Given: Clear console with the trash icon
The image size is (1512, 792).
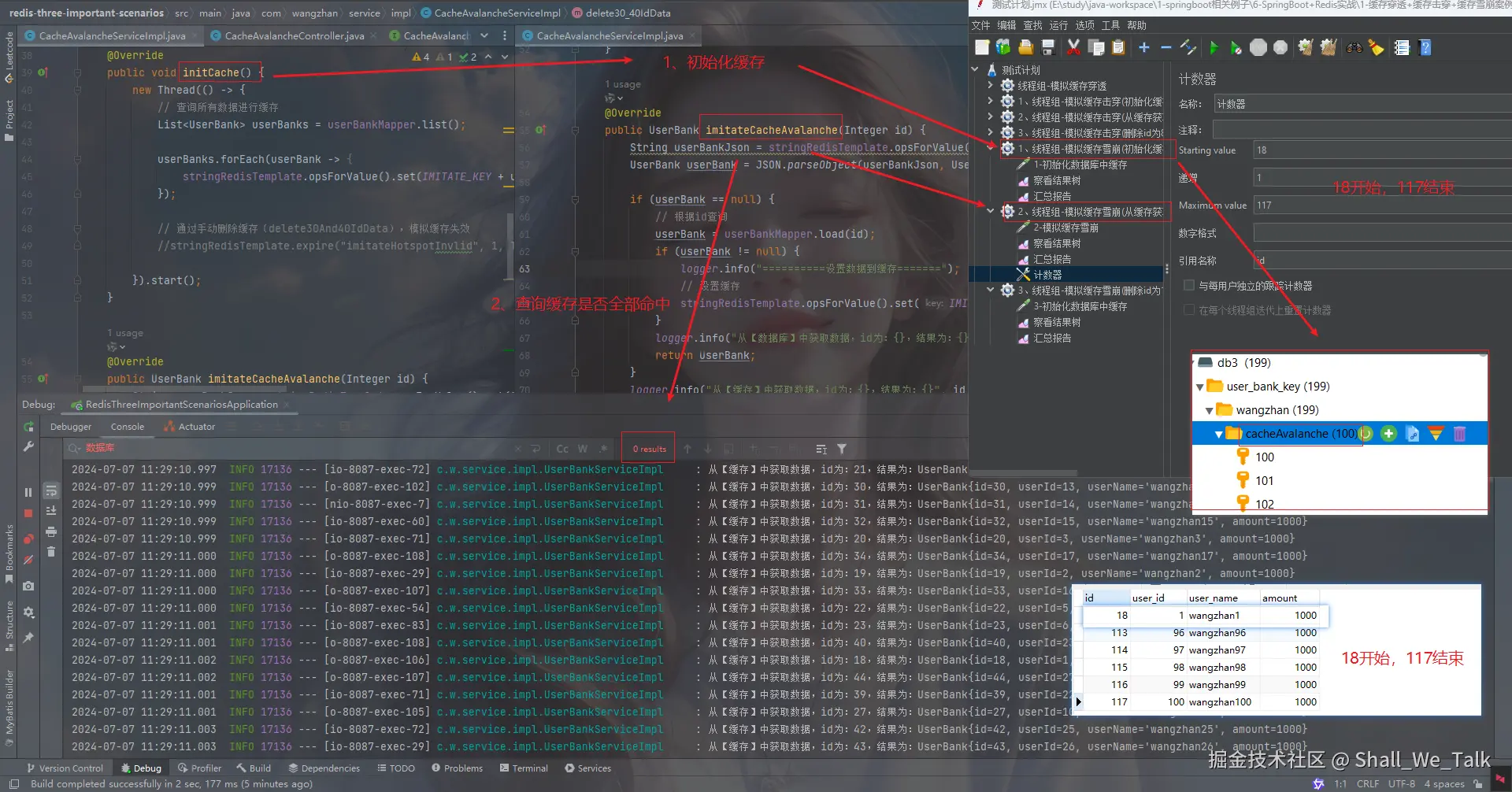Looking at the screenshot, I should click(x=51, y=552).
